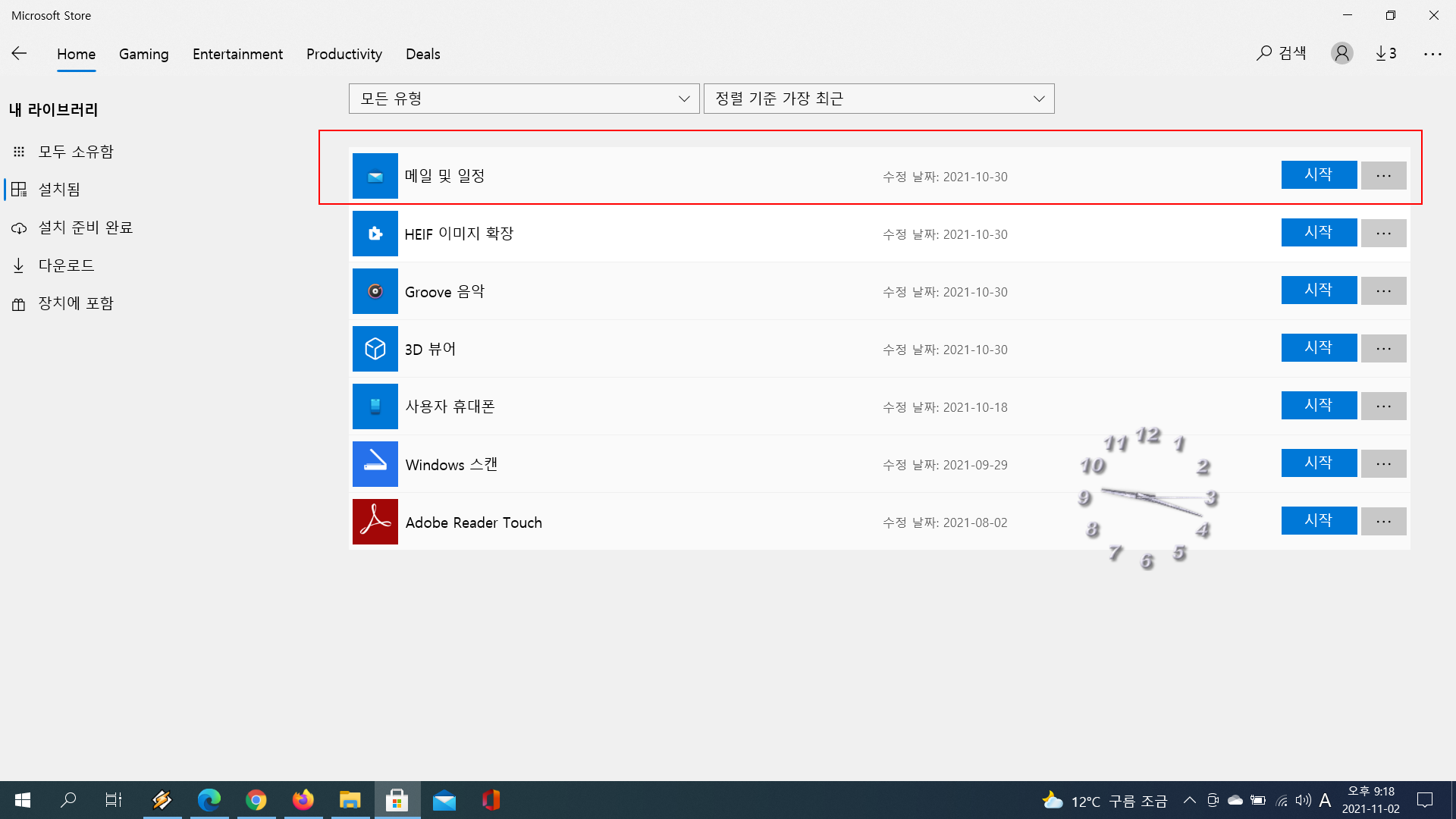The image size is (1456, 819).
Task: Open more options for 메일 및 일정
Action: (1383, 175)
